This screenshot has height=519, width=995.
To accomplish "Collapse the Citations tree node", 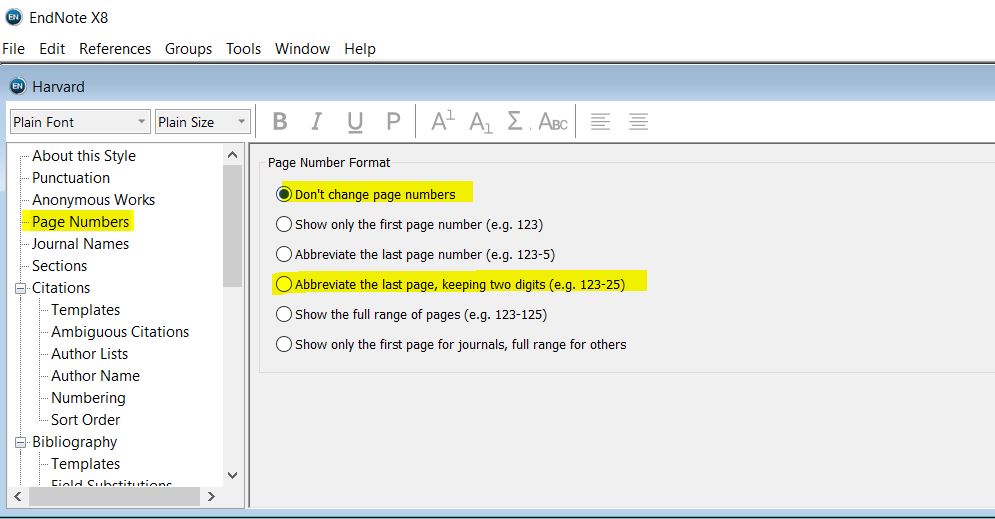I will [x=20, y=288].
